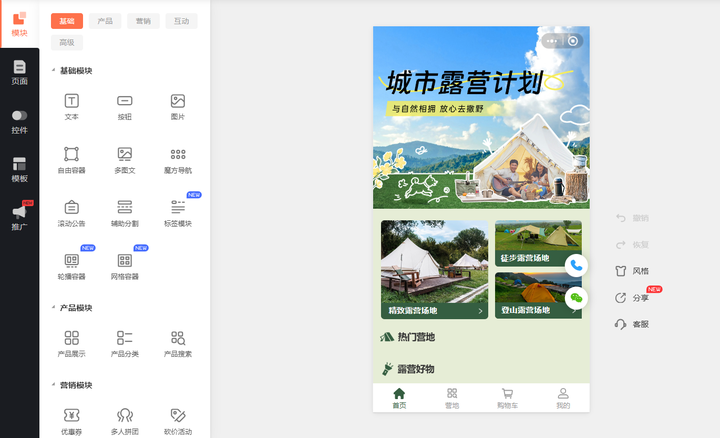This screenshot has height=438, width=720.
Task: Add the 产品分类 module
Action: tap(124, 344)
